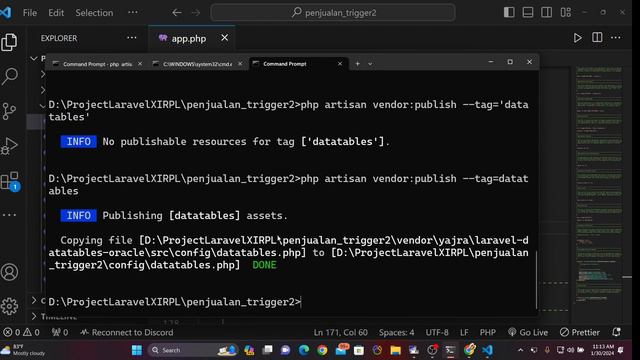The height and width of the screenshot is (360, 640).
Task: Split the editor to the right
Action: (597, 38)
